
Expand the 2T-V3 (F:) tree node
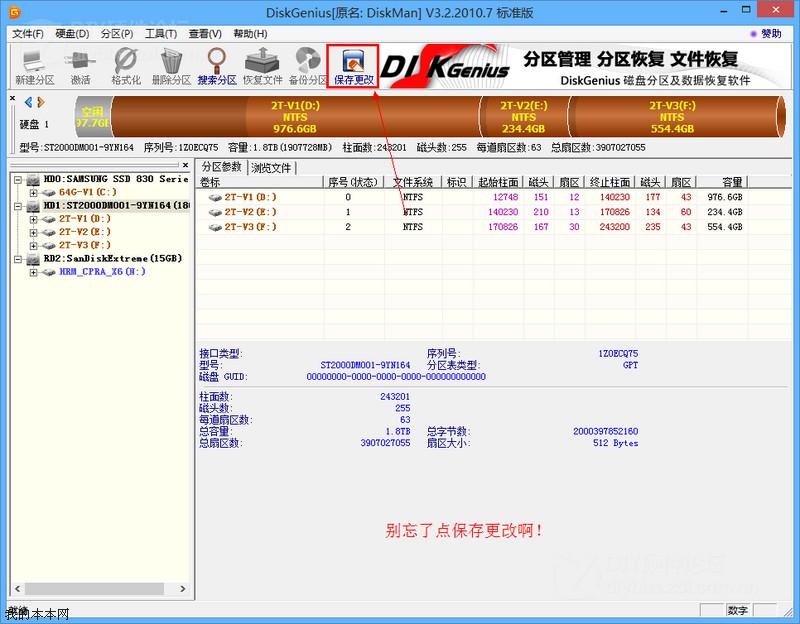point(34,246)
